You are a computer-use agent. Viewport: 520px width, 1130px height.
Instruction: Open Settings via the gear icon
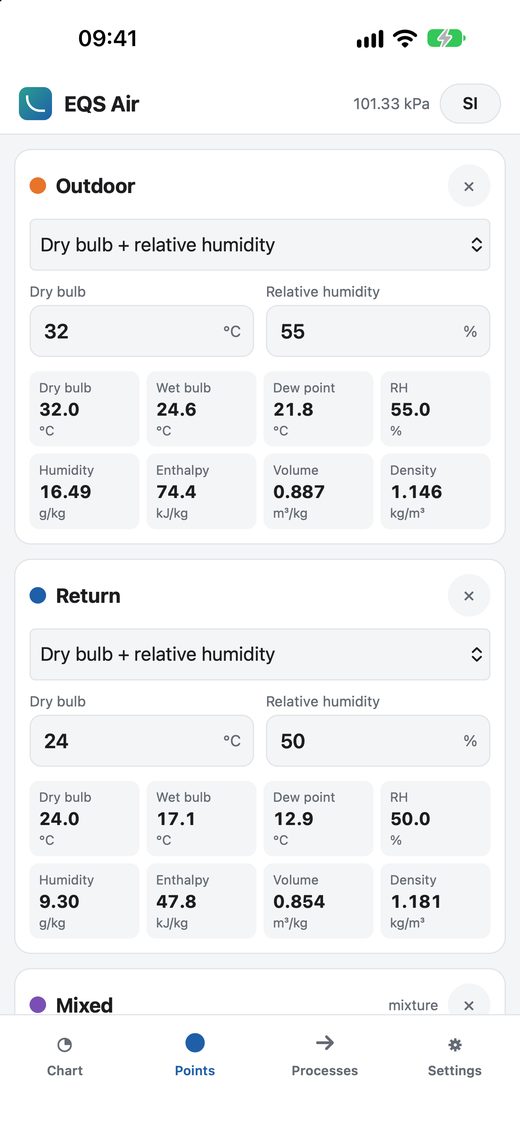pyautogui.click(x=454, y=1044)
